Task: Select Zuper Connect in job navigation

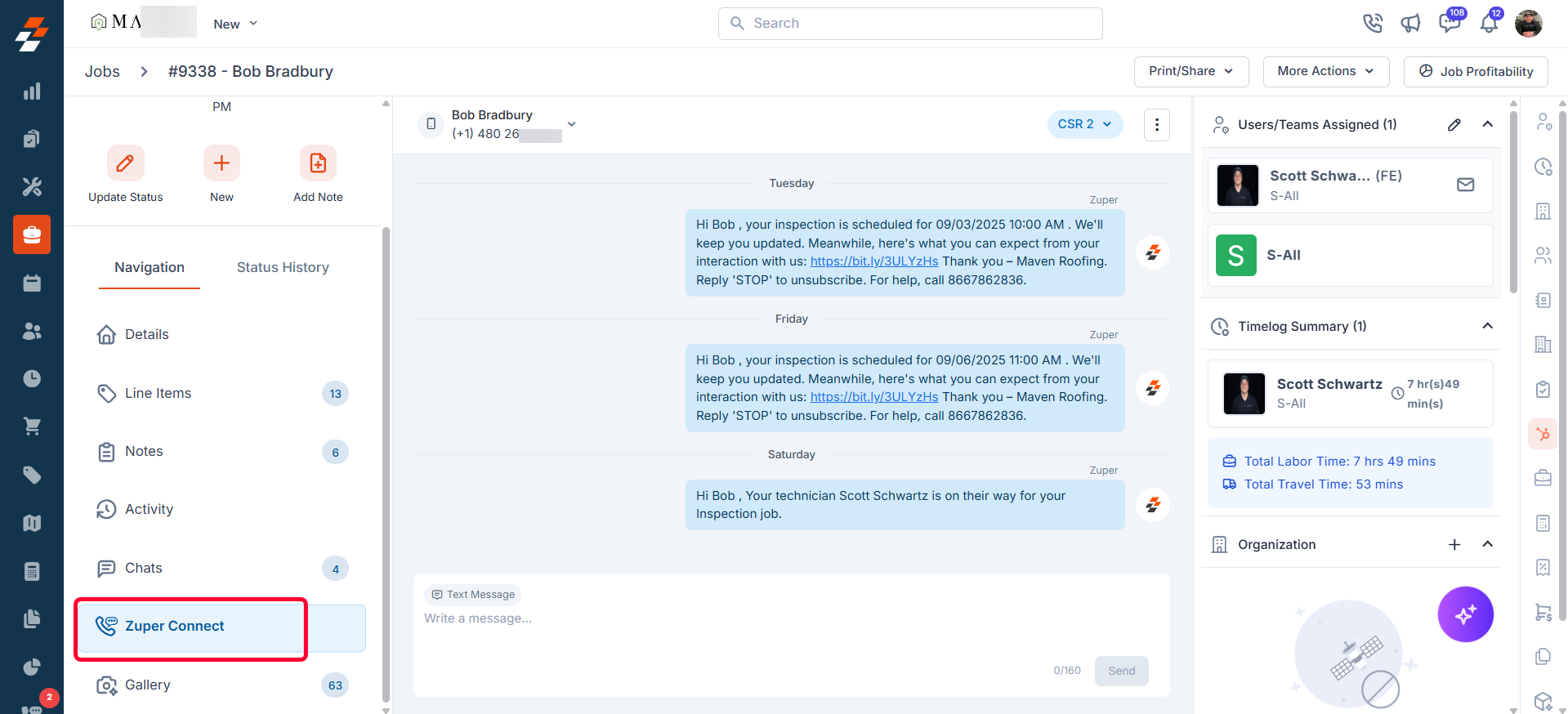Action: (222, 627)
